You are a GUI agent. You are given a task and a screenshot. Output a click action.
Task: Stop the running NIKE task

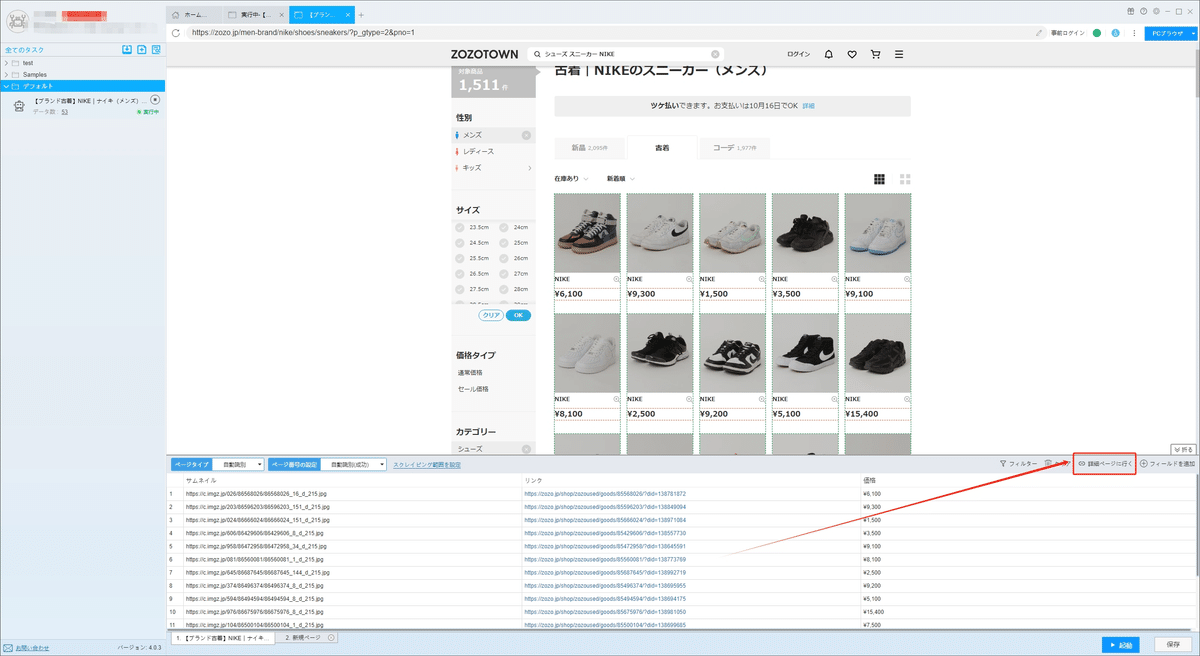tap(155, 100)
